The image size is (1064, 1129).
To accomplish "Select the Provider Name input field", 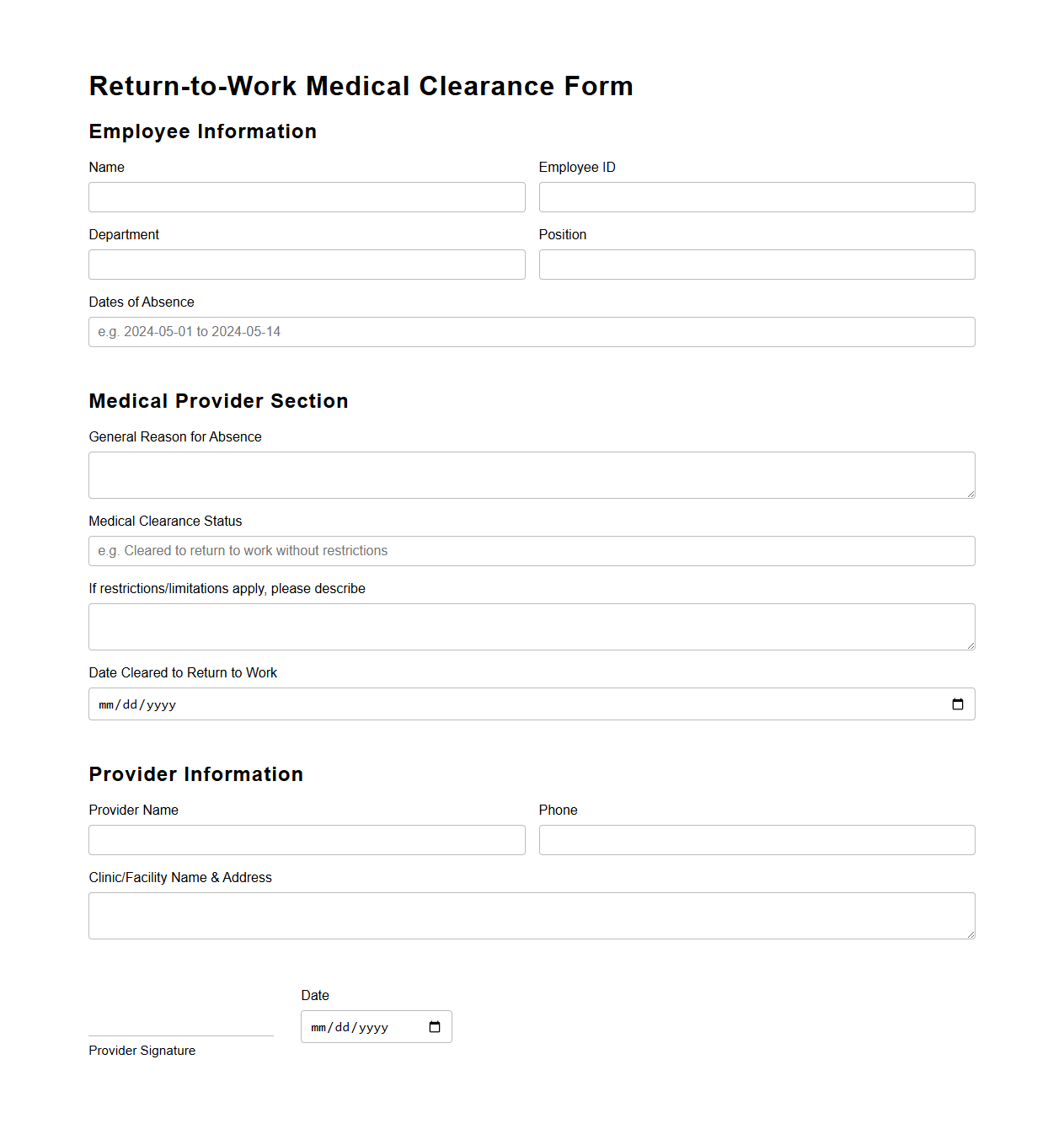I will click(307, 839).
